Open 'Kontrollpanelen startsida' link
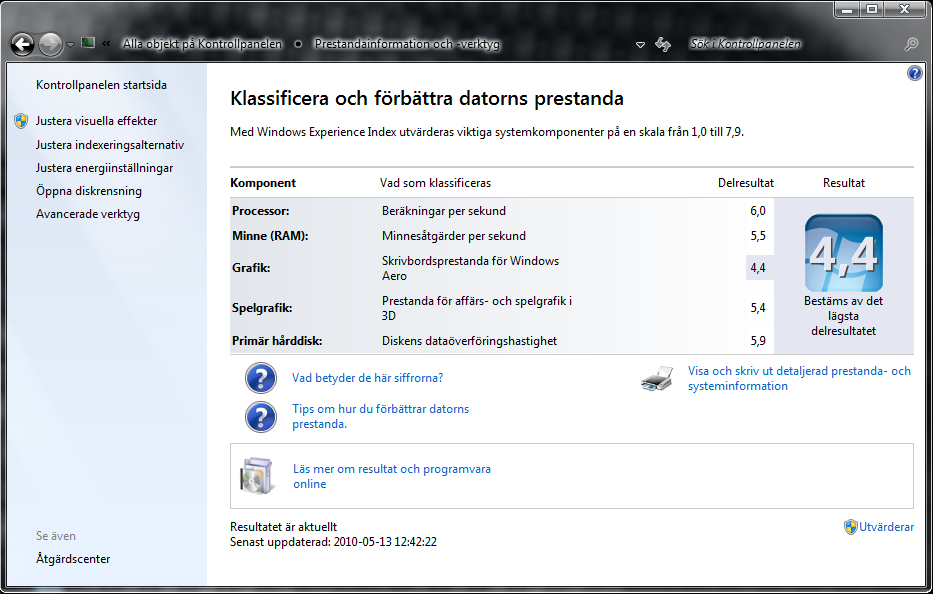Image resolution: width=933 pixels, height=594 pixels. coord(101,85)
